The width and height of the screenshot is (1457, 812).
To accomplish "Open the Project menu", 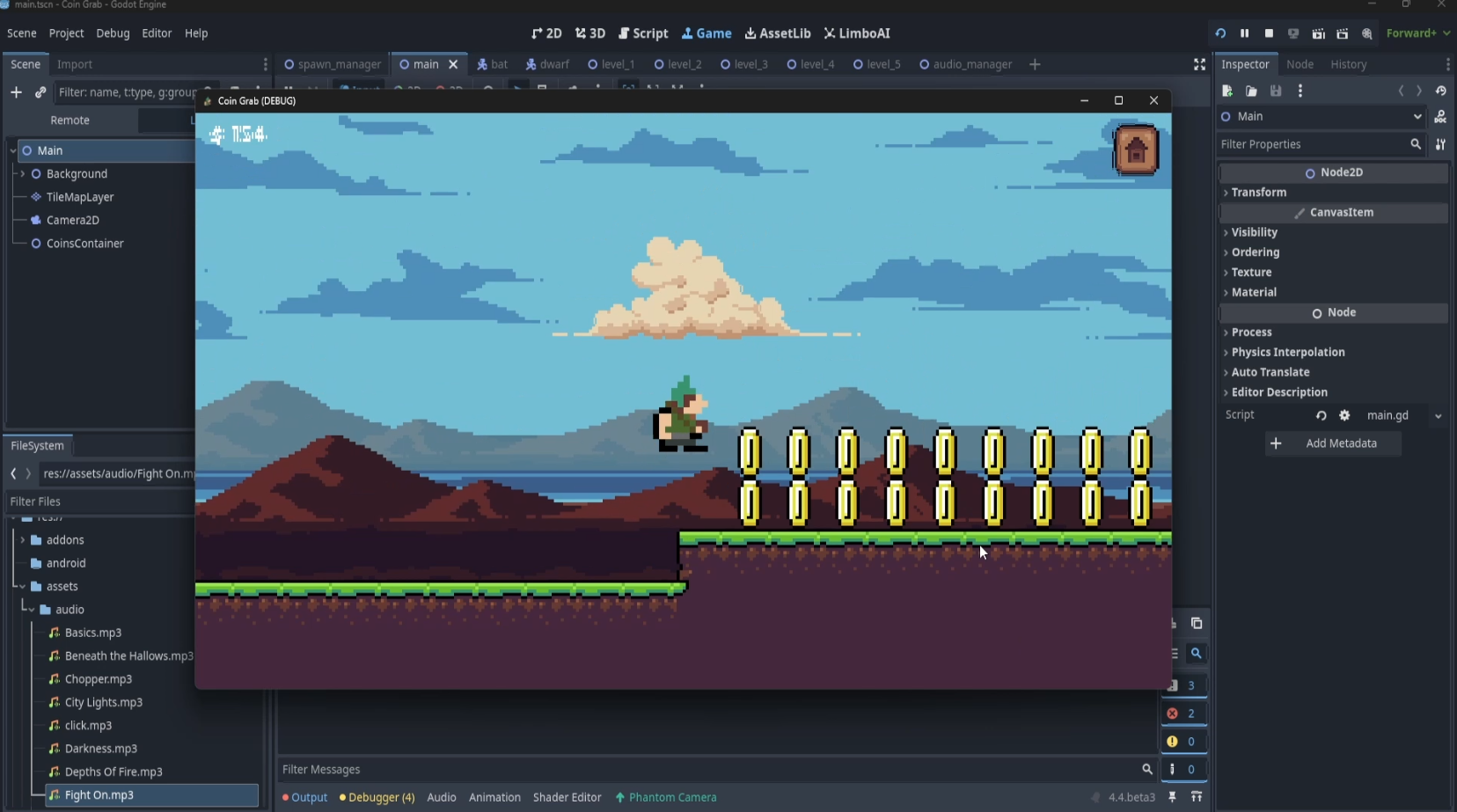I will click(x=67, y=33).
